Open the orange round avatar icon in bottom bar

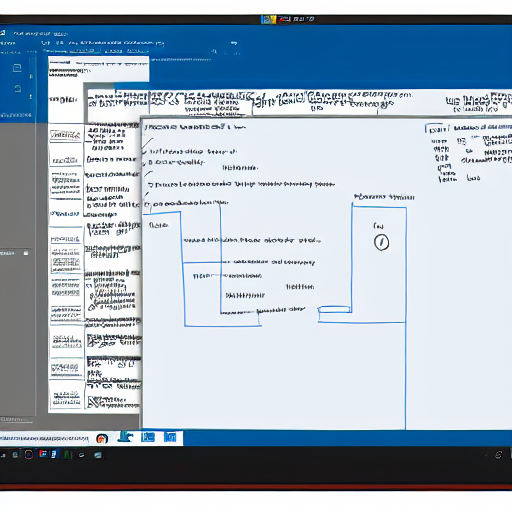pos(102,439)
